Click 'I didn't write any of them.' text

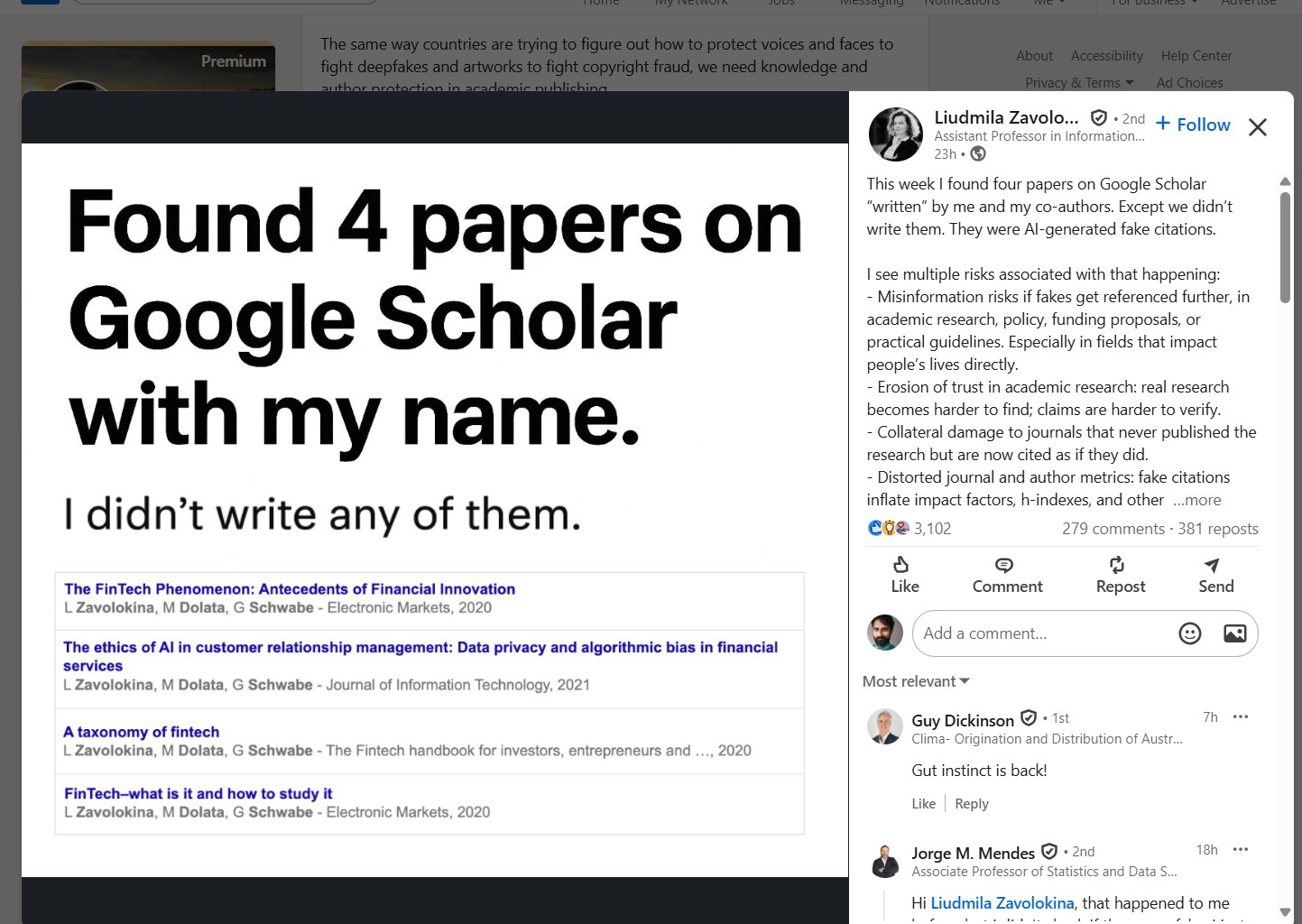323,514
